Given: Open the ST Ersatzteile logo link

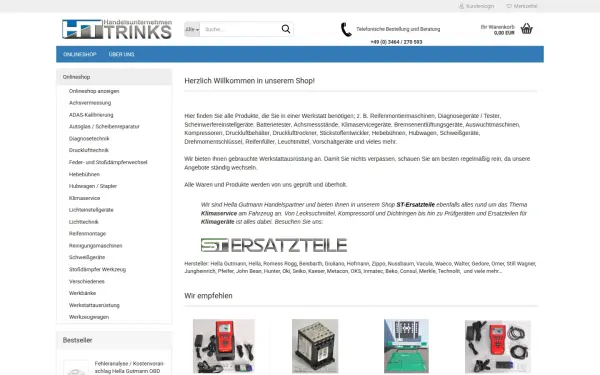Looking at the screenshot, I should pyautogui.click(x=274, y=245).
